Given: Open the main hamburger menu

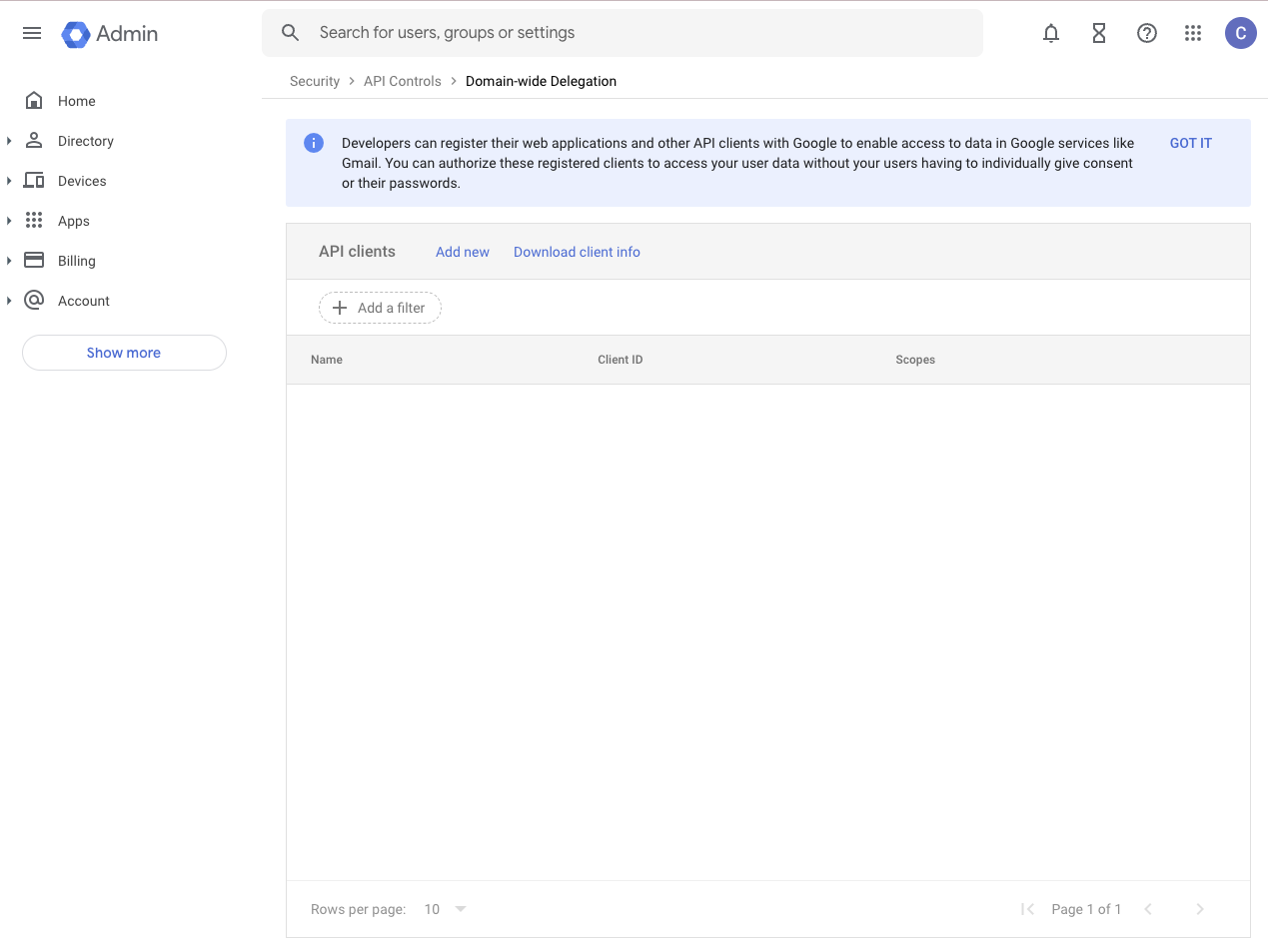Looking at the screenshot, I should click(32, 33).
